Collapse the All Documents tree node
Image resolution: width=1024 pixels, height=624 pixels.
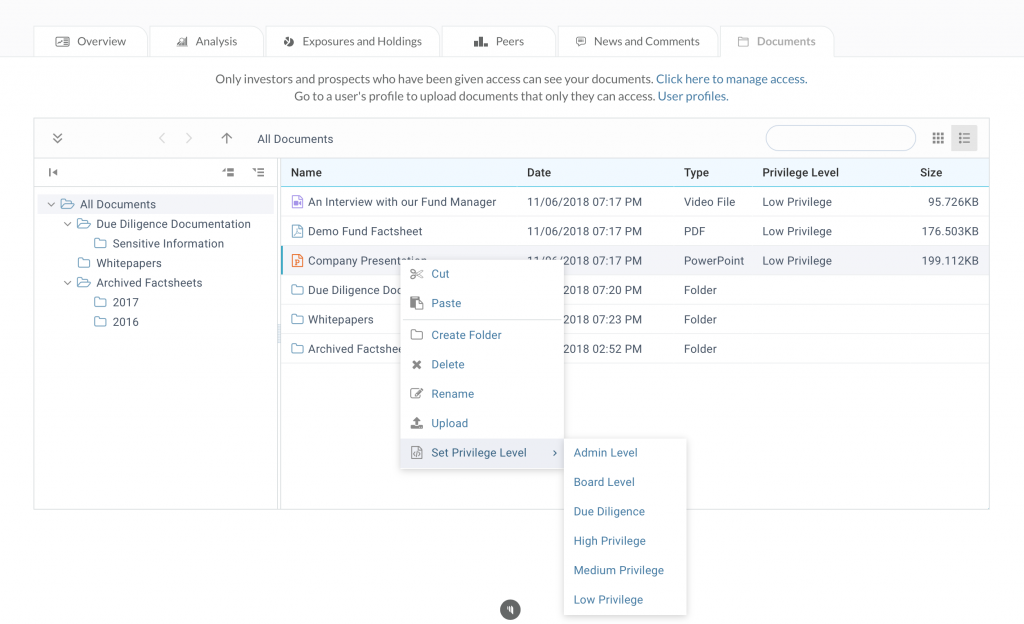(51, 203)
